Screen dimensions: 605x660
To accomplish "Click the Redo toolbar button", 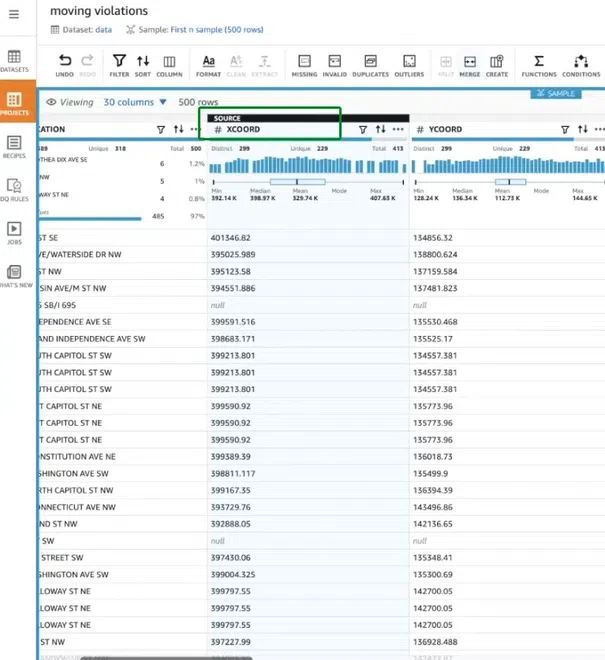I will point(87,65).
